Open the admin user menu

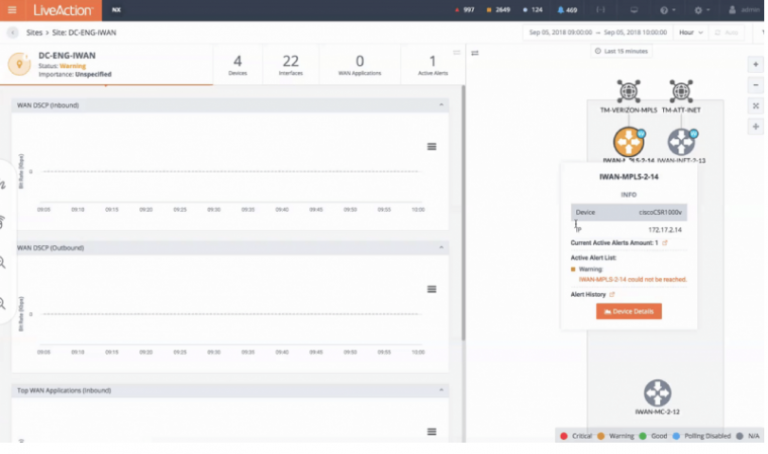tap(744, 10)
